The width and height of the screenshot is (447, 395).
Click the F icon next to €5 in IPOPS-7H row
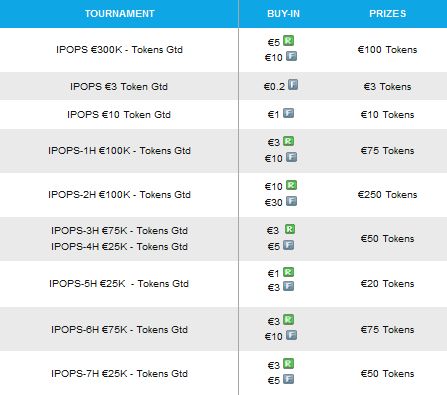(x=288, y=379)
